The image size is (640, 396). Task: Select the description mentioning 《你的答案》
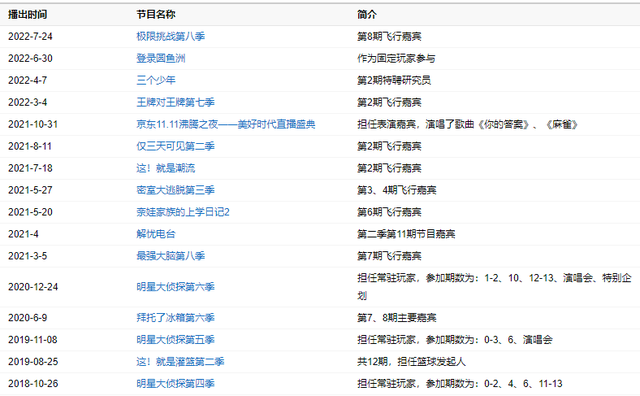[x=468, y=125]
